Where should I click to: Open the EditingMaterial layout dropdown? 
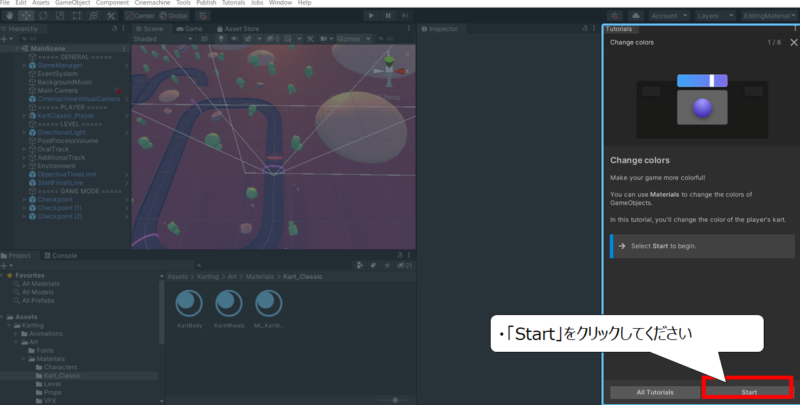tap(769, 16)
